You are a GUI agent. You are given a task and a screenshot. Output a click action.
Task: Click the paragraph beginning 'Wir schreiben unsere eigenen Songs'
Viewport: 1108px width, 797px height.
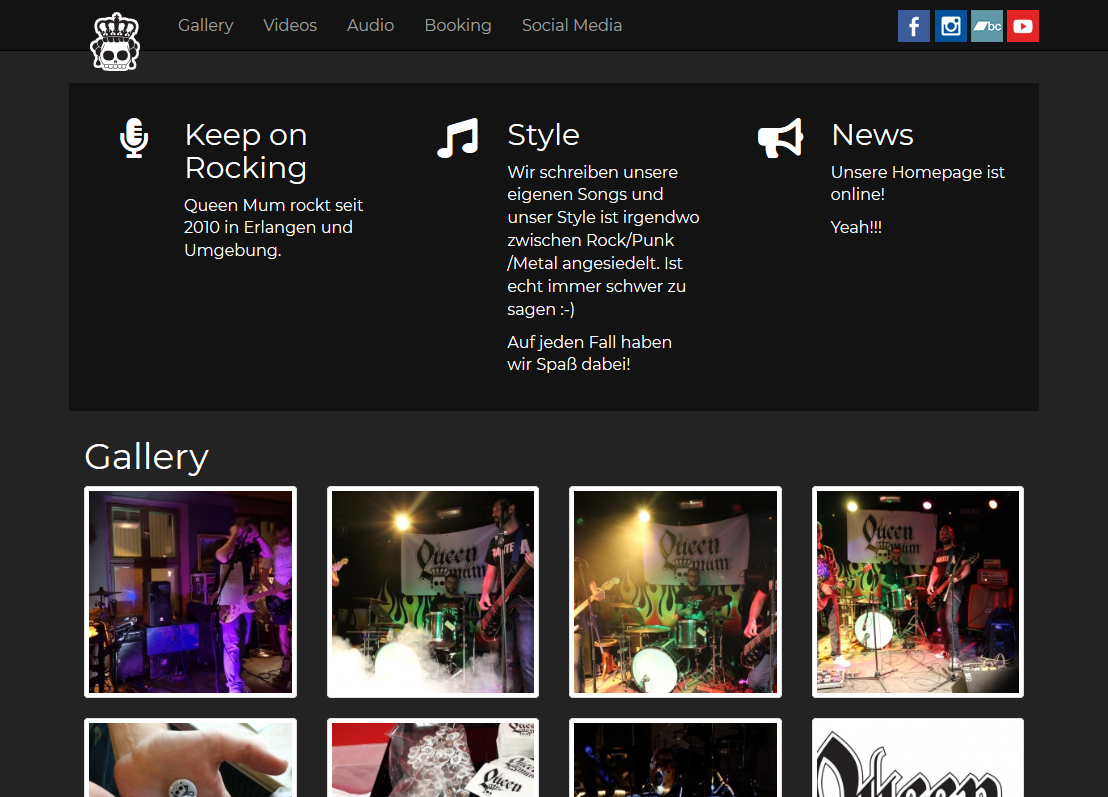[603, 240]
